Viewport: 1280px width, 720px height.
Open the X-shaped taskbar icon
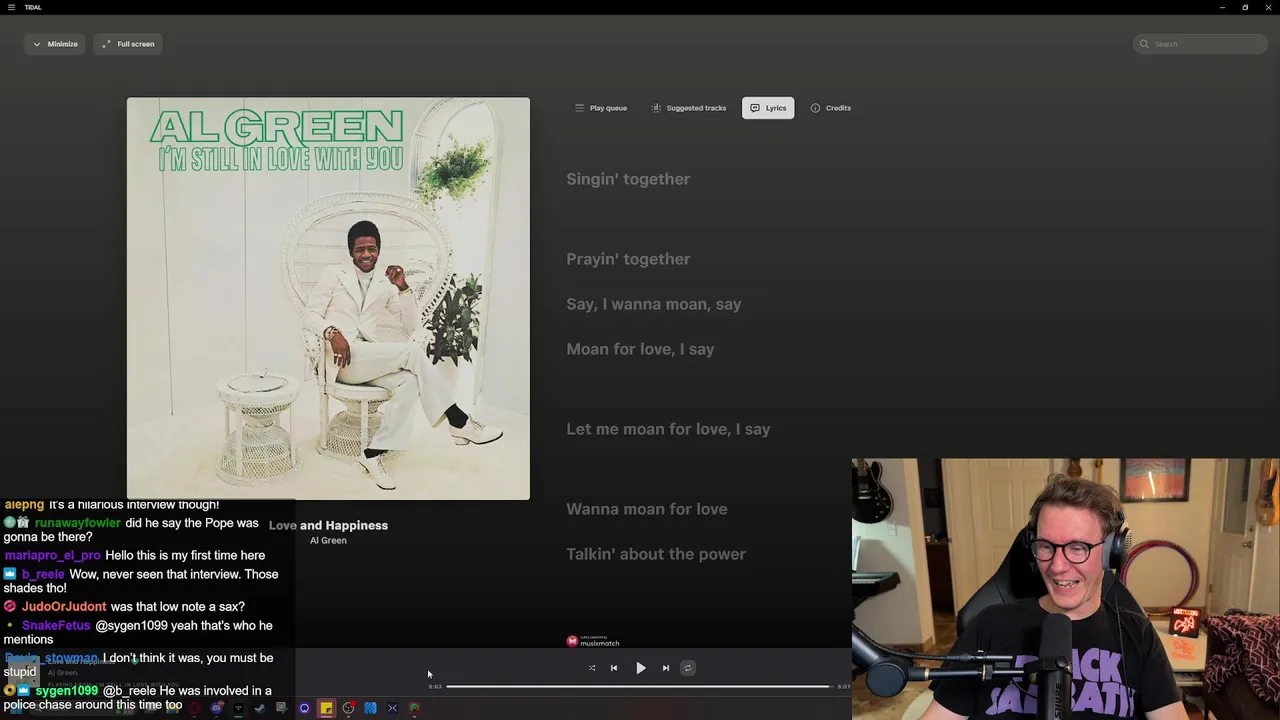[392, 708]
